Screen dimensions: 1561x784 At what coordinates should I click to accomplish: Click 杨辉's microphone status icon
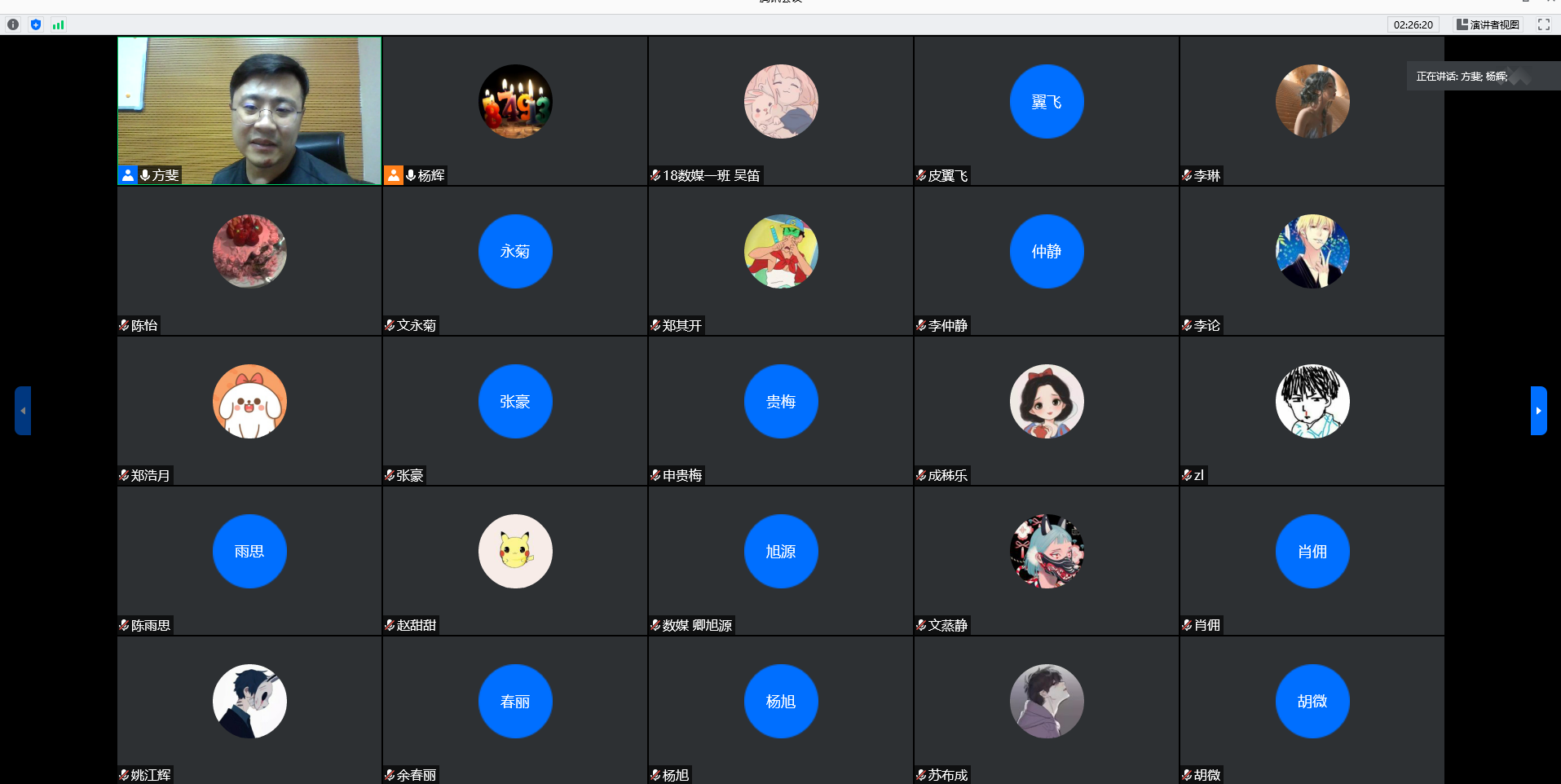411,175
